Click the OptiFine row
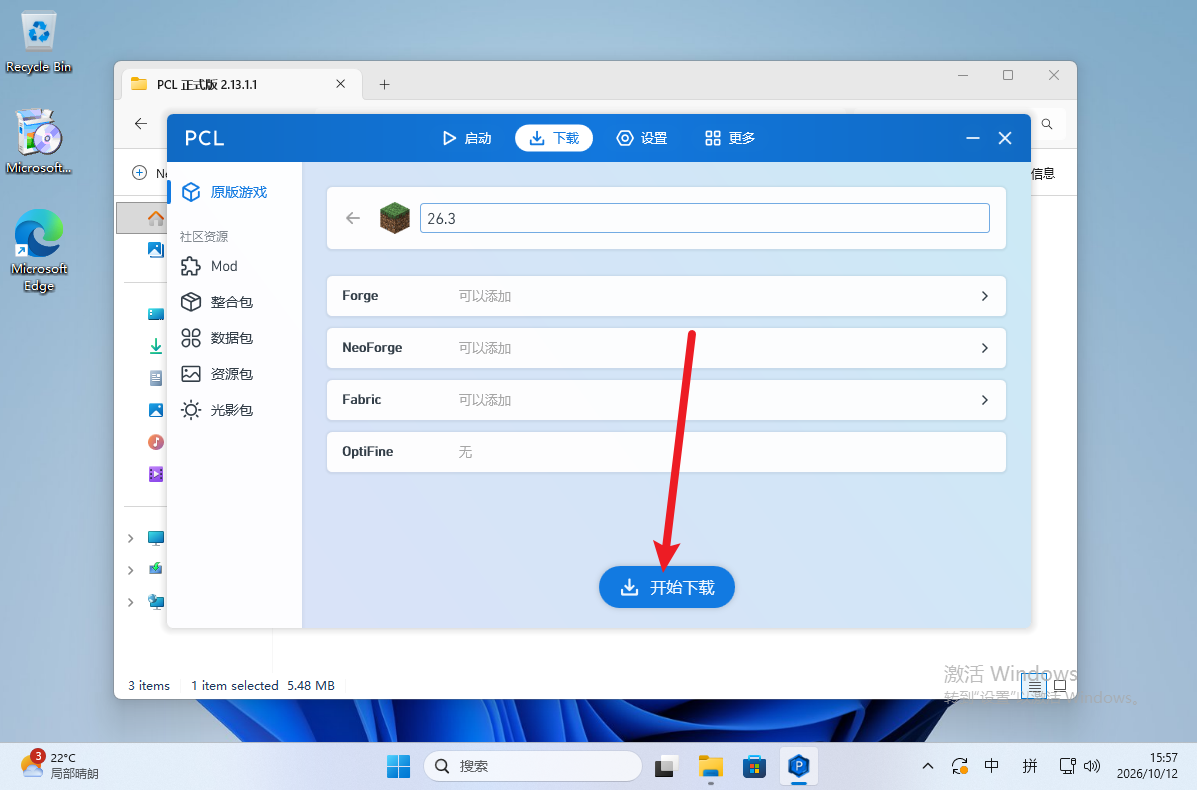The image size is (1197, 790). (x=666, y=452)
